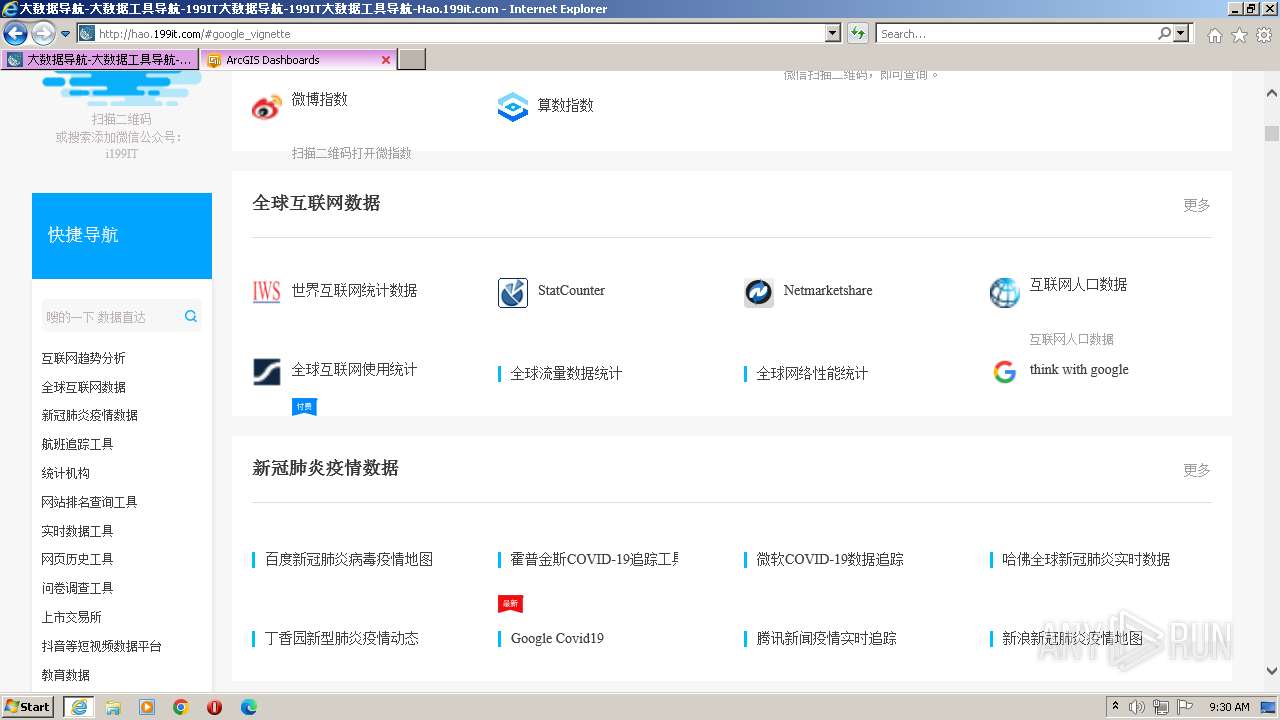Close the ArcGIS Dashboards tab

386,60
